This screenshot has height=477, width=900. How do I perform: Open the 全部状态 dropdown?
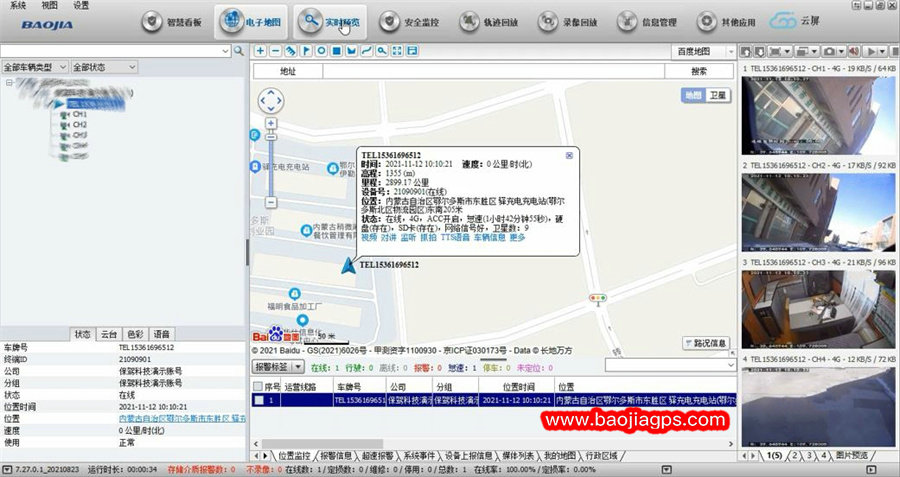(104, 67)
